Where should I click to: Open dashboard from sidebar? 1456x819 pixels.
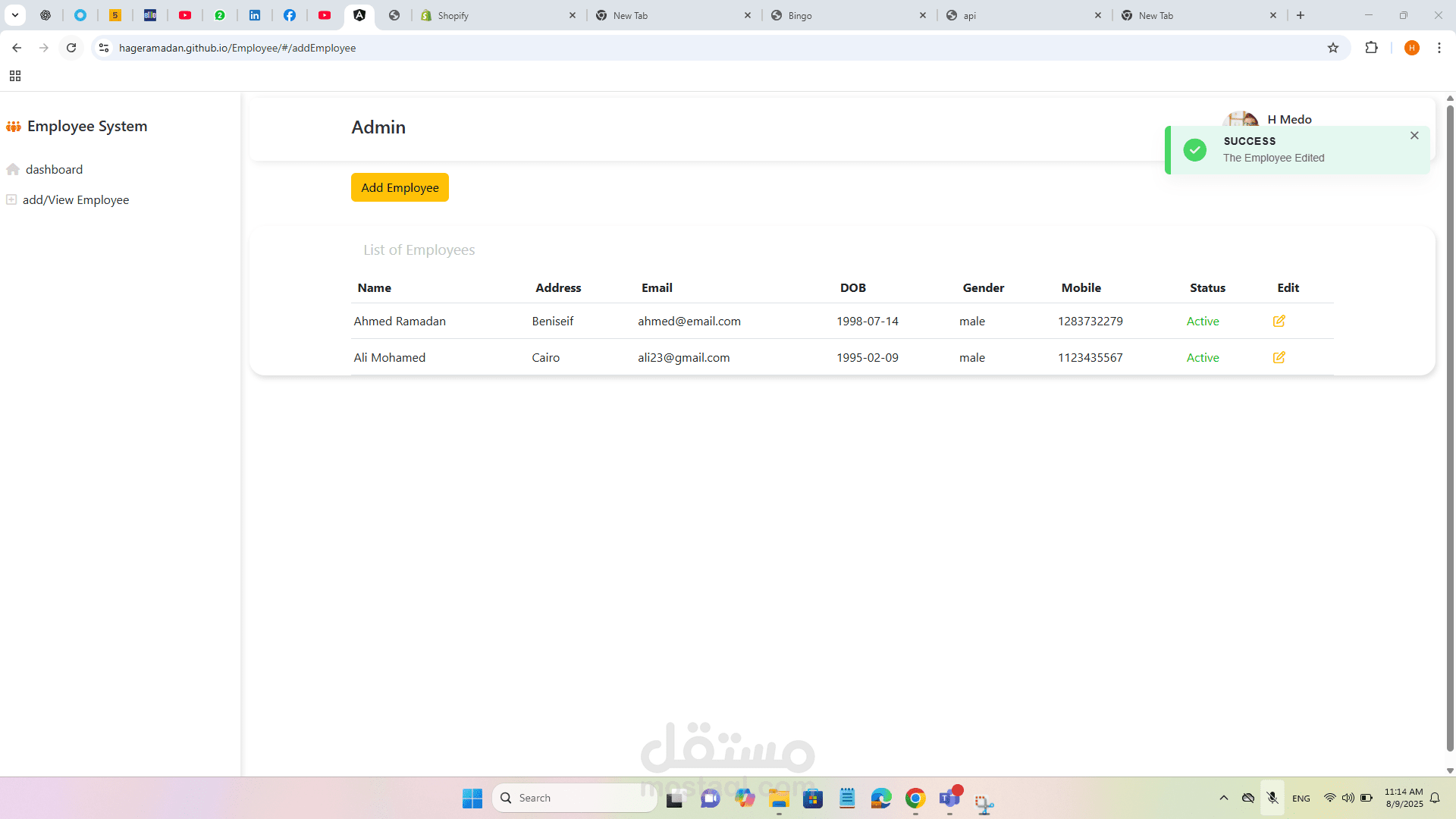pos(53,169)
